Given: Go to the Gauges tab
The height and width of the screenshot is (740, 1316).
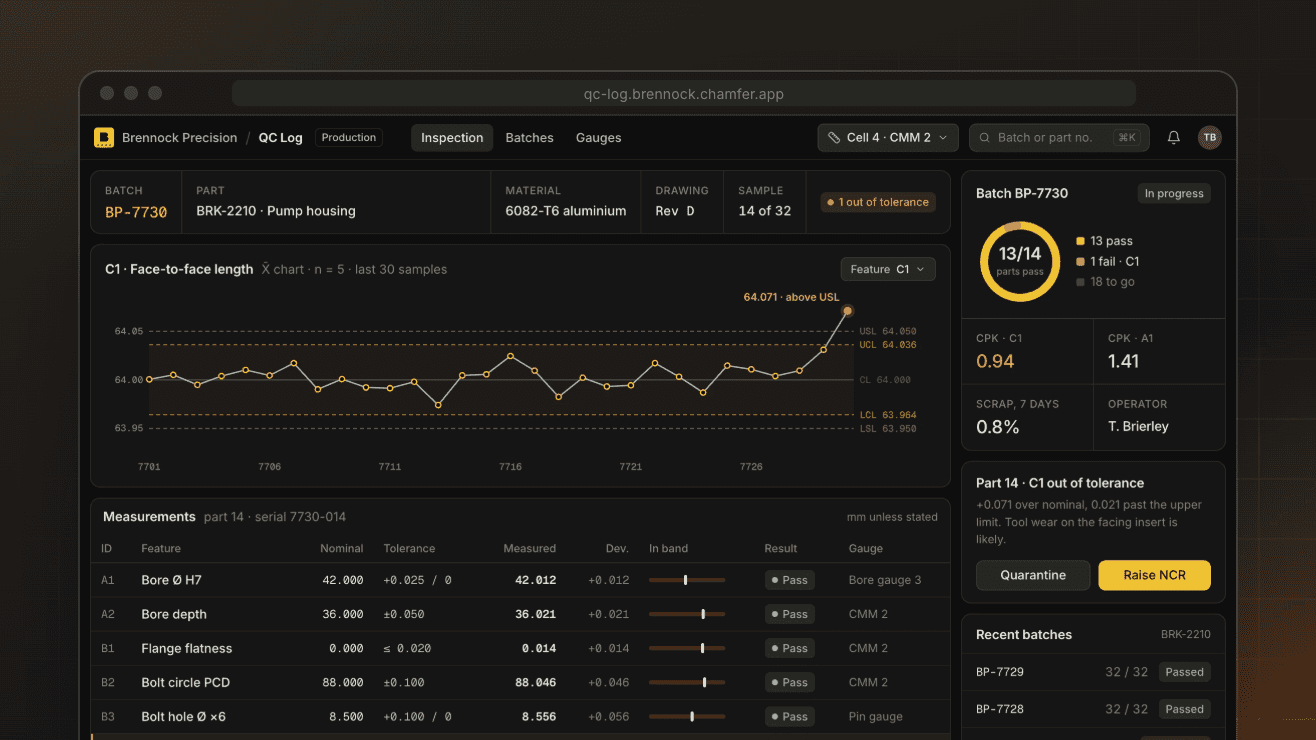Looking at the screenshot, I should 598,138.
